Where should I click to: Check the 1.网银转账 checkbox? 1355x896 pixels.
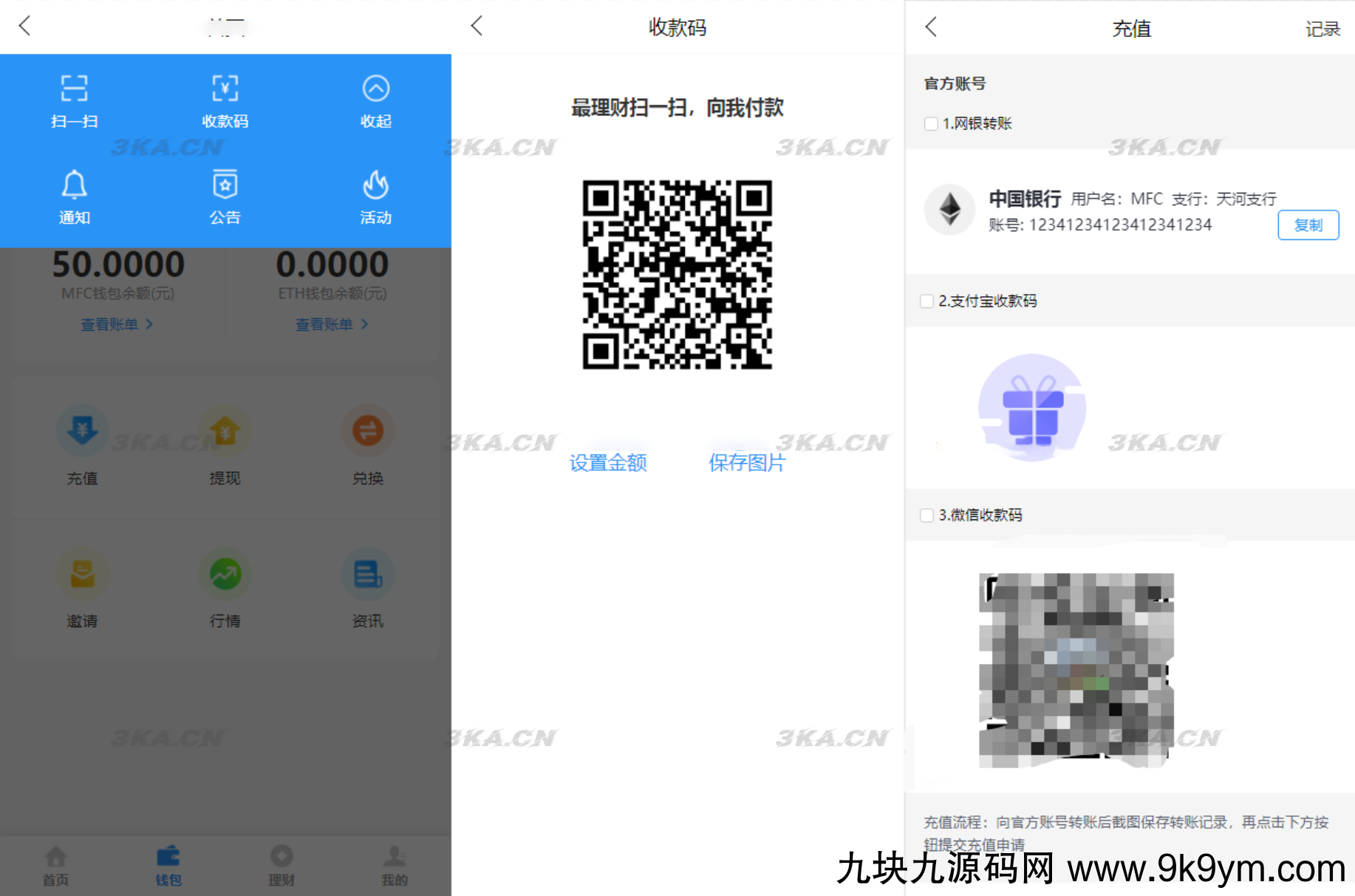coord(931,123)
